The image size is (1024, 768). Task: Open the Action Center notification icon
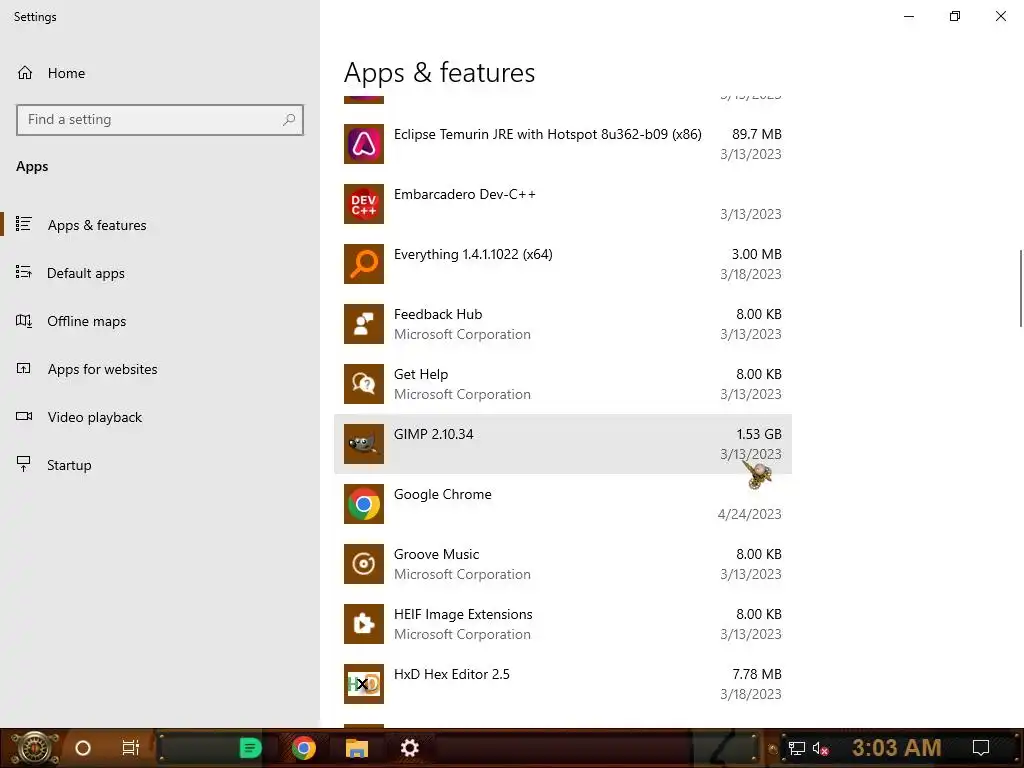point(980,748)
